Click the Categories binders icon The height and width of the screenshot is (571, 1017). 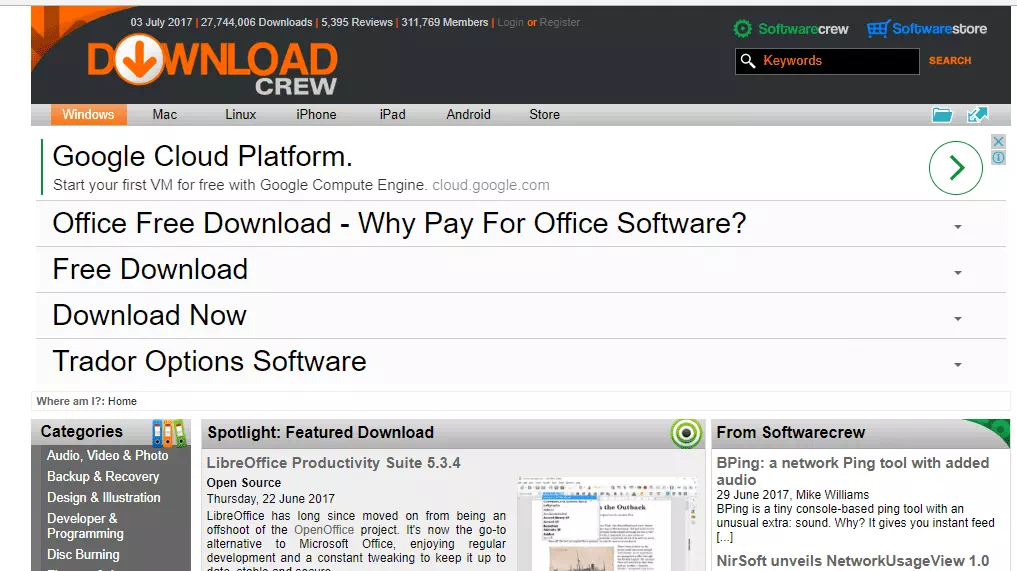[x=169, y=433]
